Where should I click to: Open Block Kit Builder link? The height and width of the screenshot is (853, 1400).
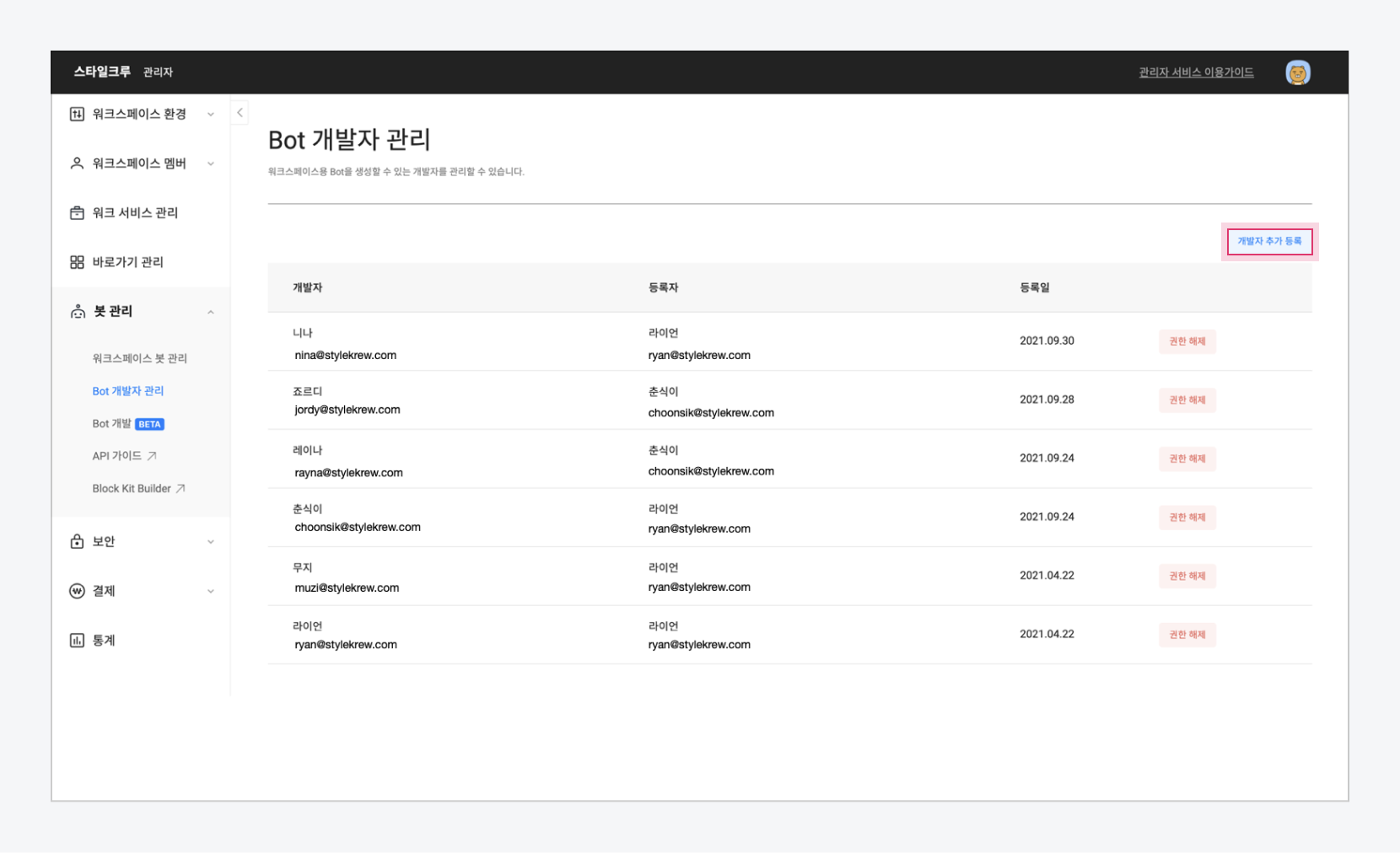[x=132, y=489]
